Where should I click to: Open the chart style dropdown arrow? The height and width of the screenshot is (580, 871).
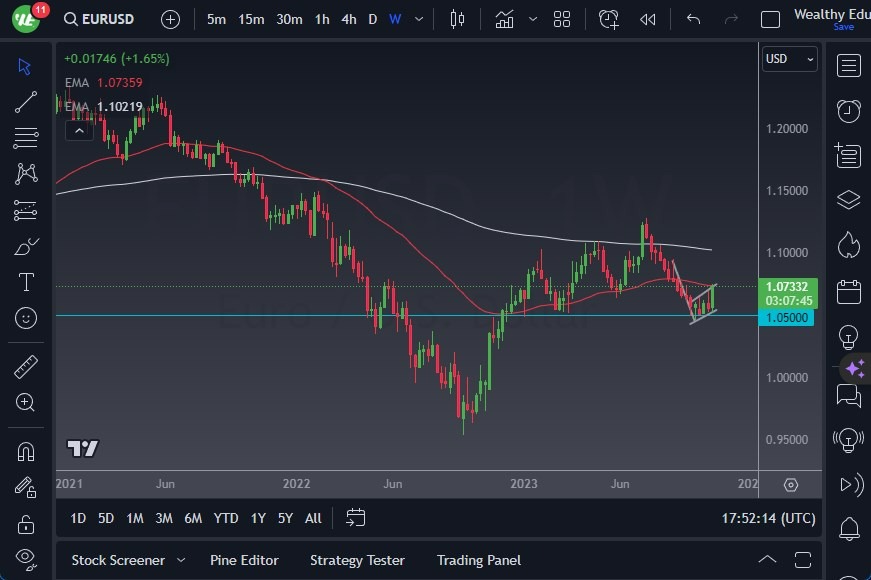pyautogui.click(x=533, y=18)
